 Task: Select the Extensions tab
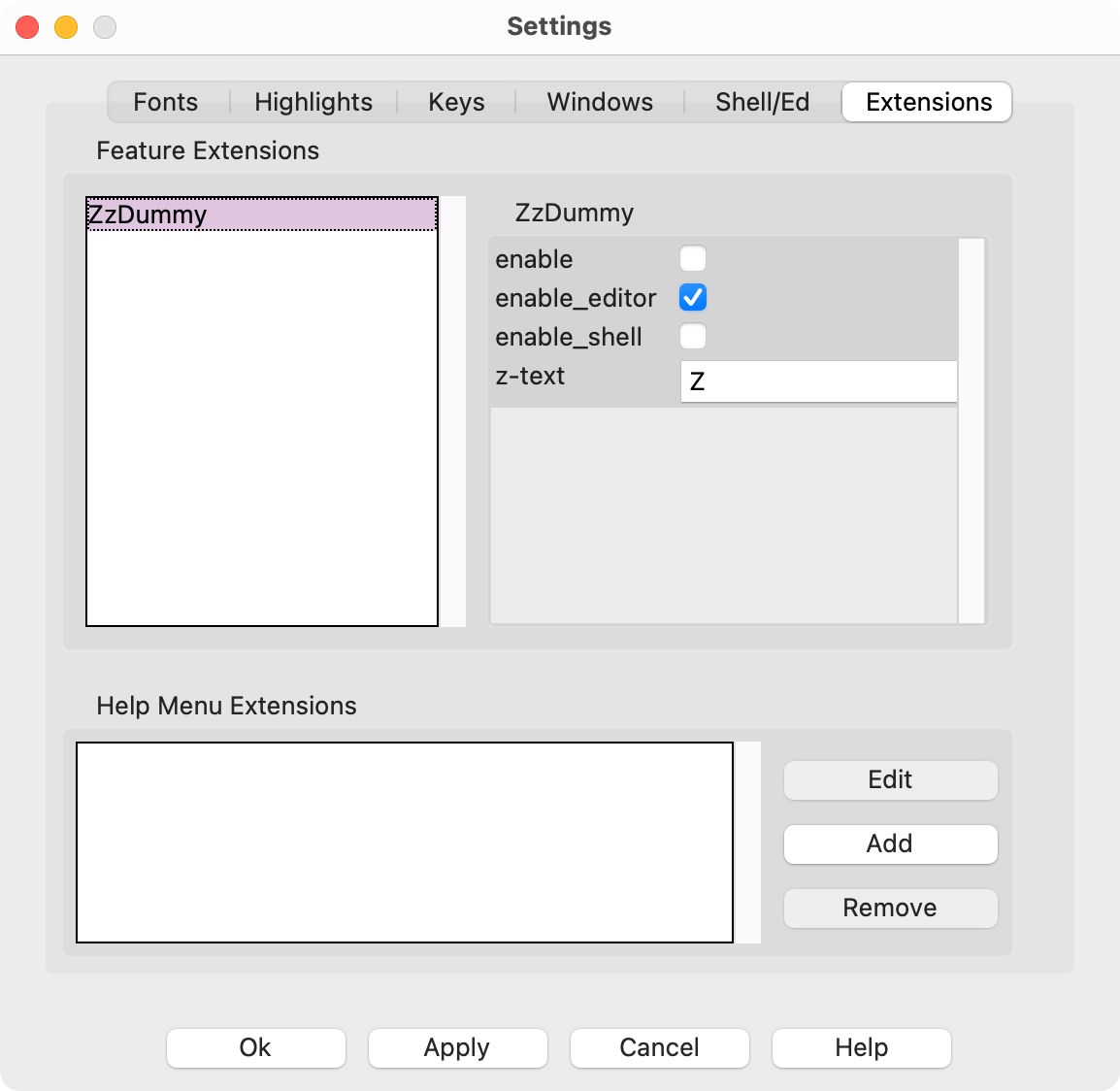925,102
